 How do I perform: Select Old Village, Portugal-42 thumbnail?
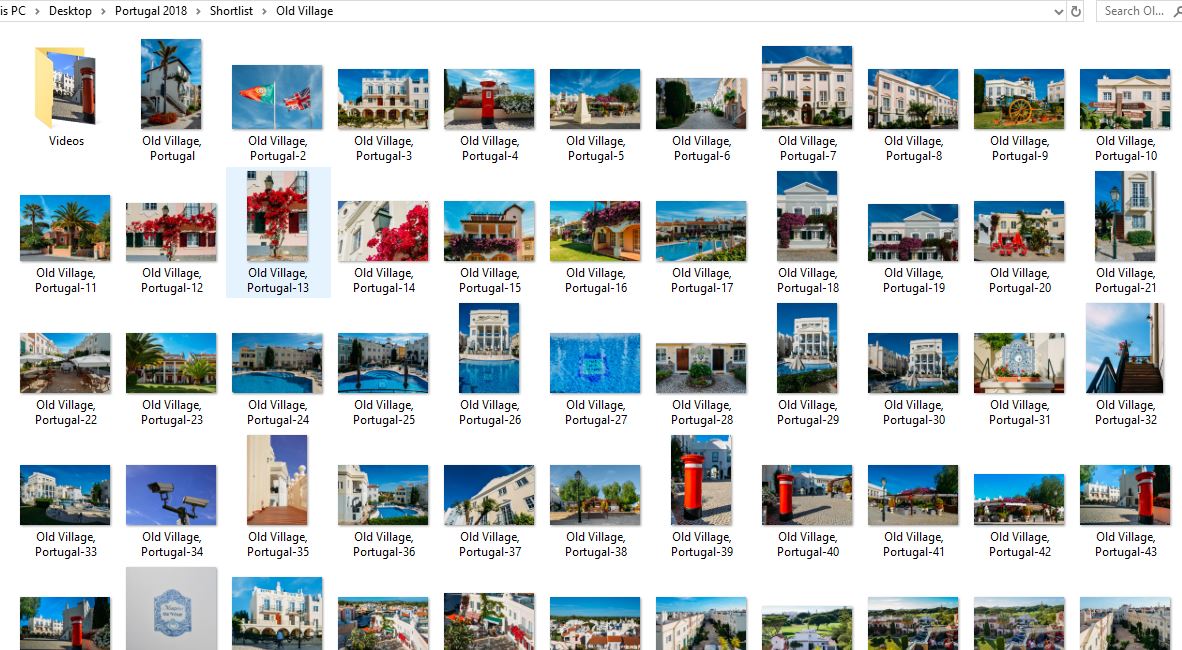(1019, 499)
